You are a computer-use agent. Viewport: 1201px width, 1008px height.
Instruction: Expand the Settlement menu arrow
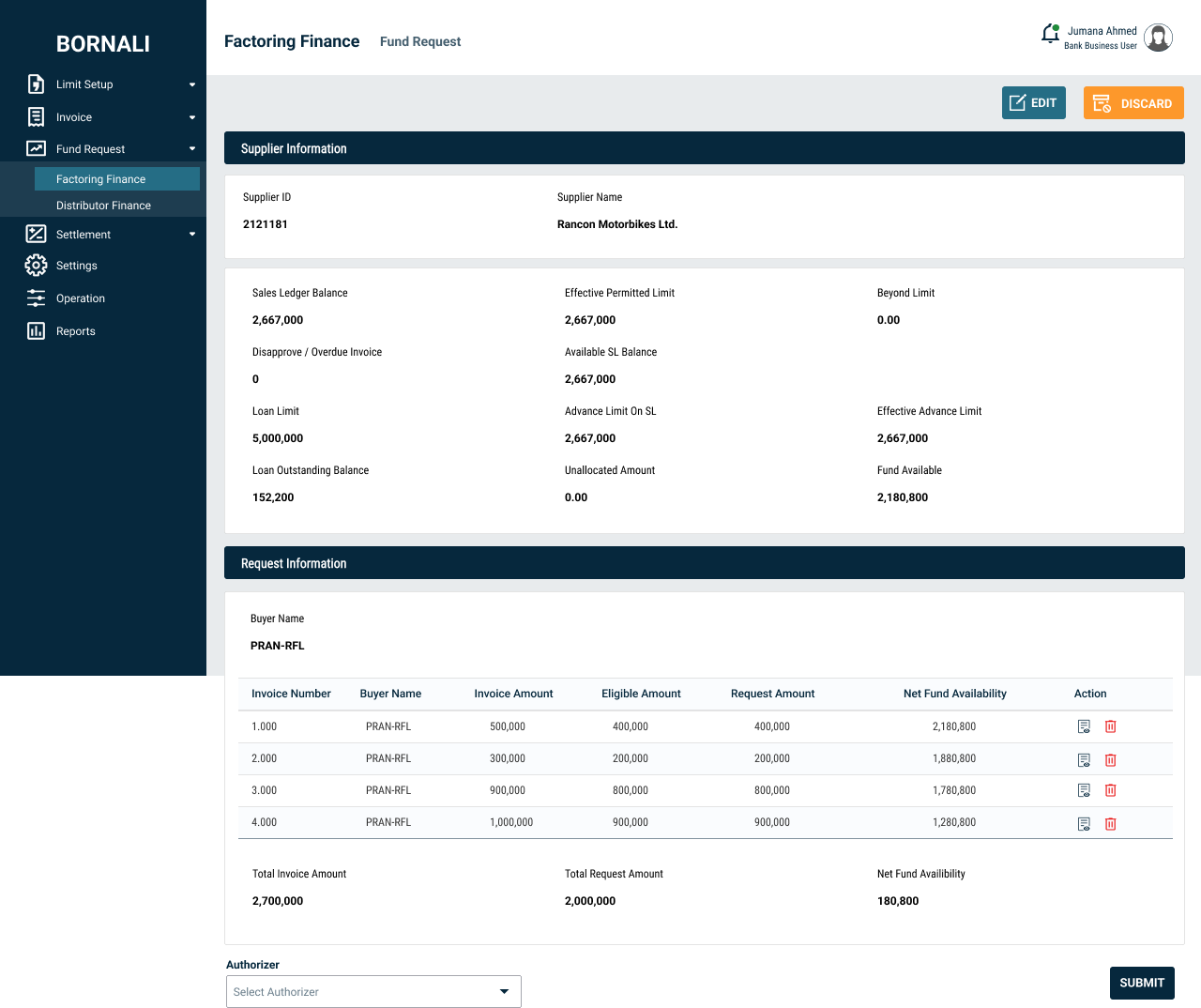tap(192, 234)
